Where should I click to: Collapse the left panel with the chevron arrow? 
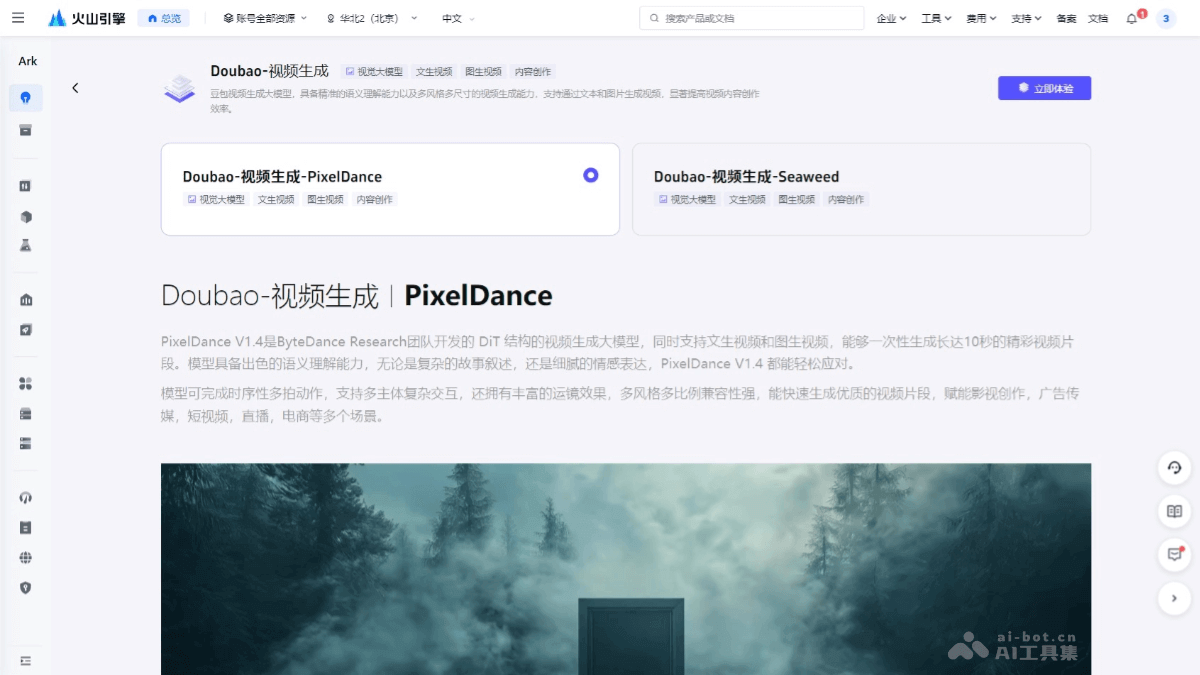(x=76, y=87)
